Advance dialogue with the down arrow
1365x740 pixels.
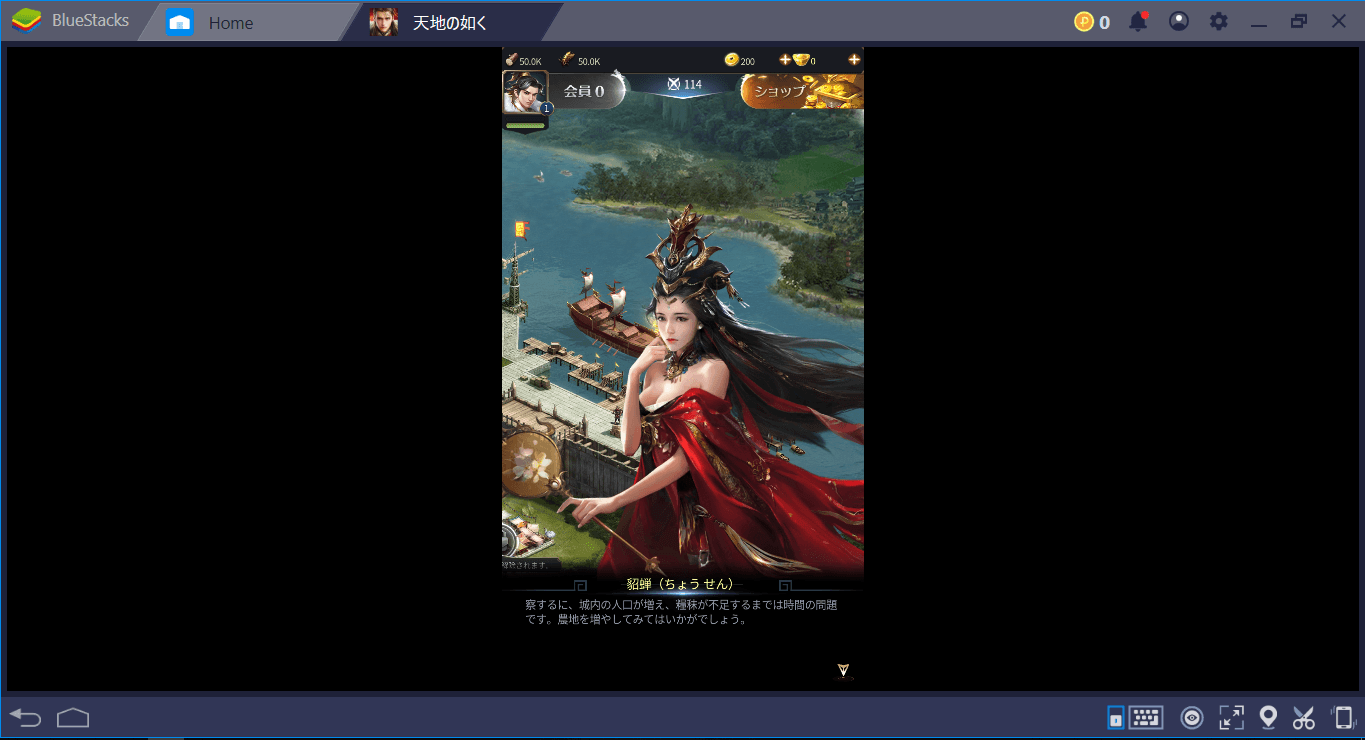click(x=843, y=670)
